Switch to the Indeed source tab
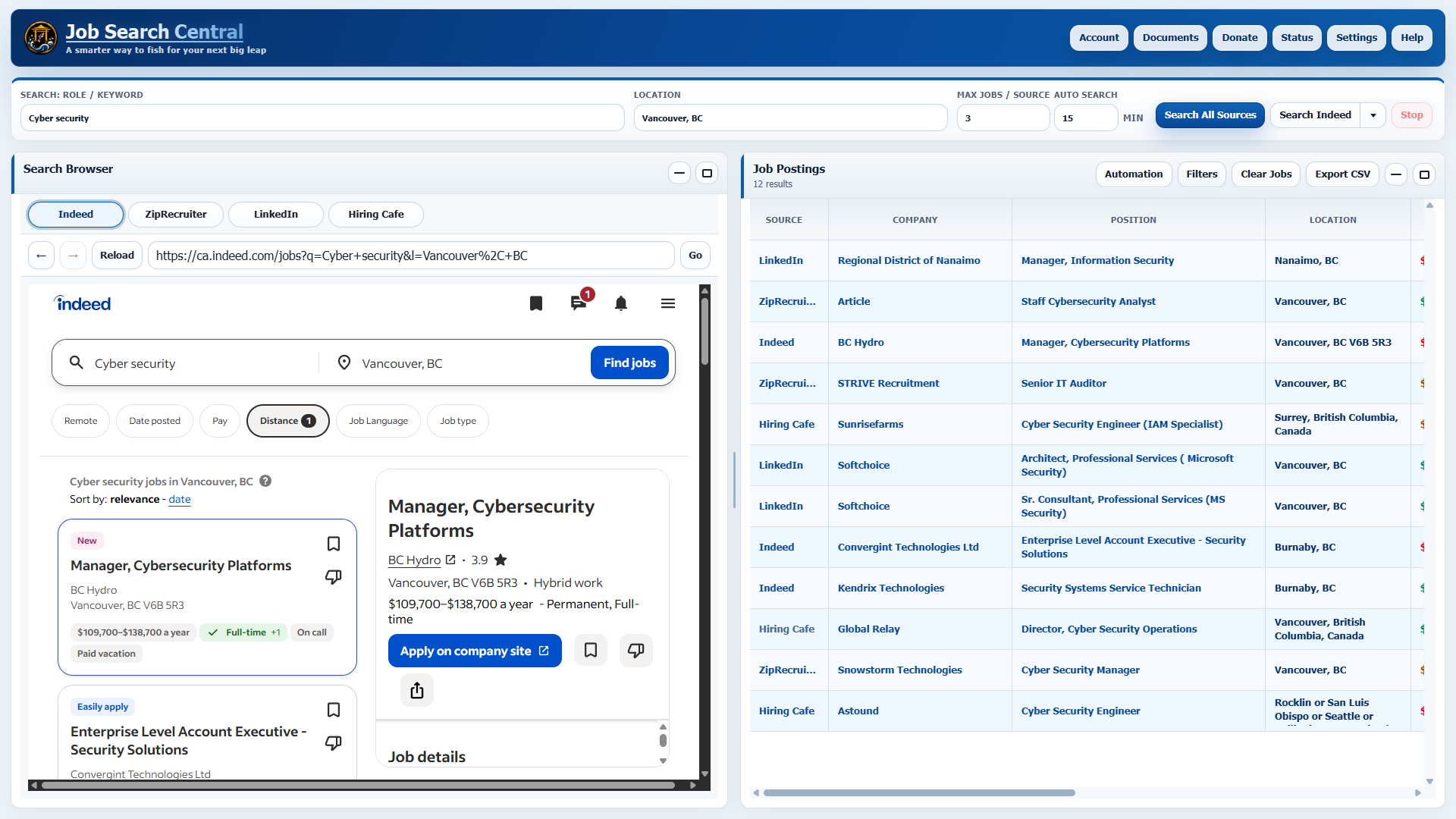 (76, 215)
